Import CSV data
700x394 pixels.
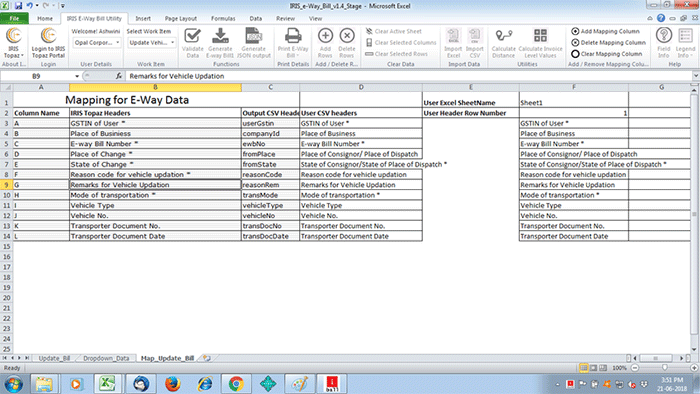(x=475, y=43)
